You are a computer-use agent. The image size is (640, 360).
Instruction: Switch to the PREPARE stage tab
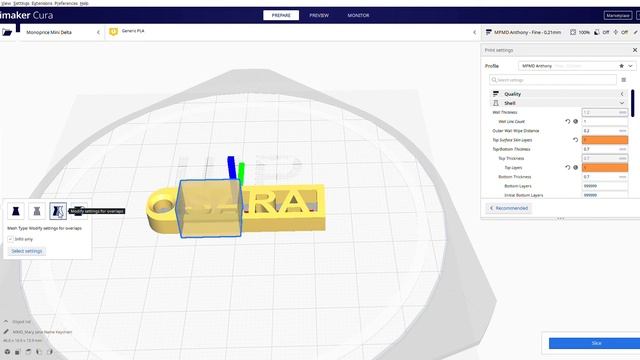pyautogui.click(x=281, y=15)
